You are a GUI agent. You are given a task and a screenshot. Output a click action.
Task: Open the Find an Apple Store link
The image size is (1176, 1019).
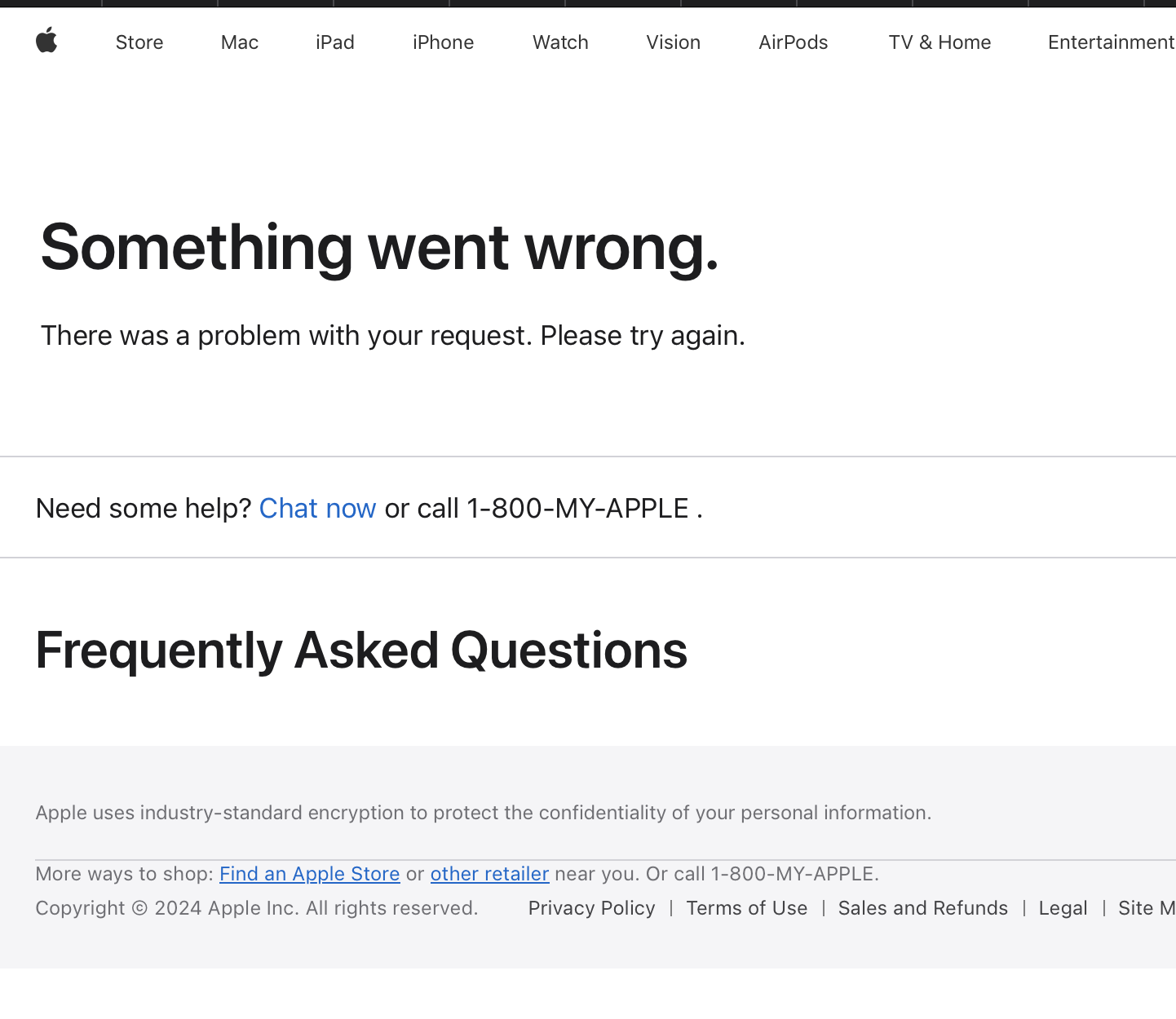310,874
